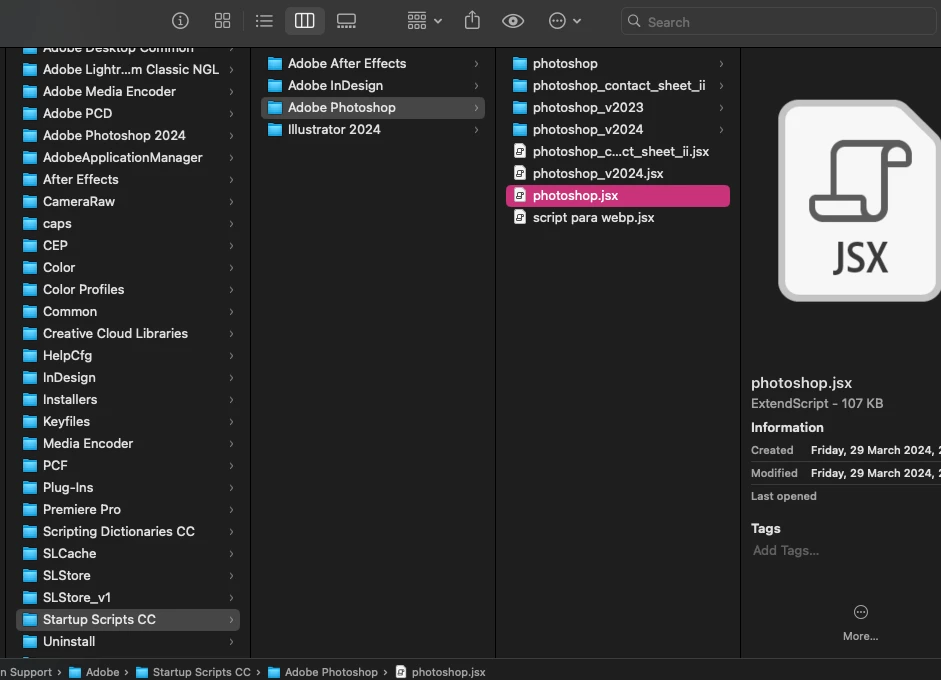Select the Startup Scripts CC folder

click(x=128, y=620)
